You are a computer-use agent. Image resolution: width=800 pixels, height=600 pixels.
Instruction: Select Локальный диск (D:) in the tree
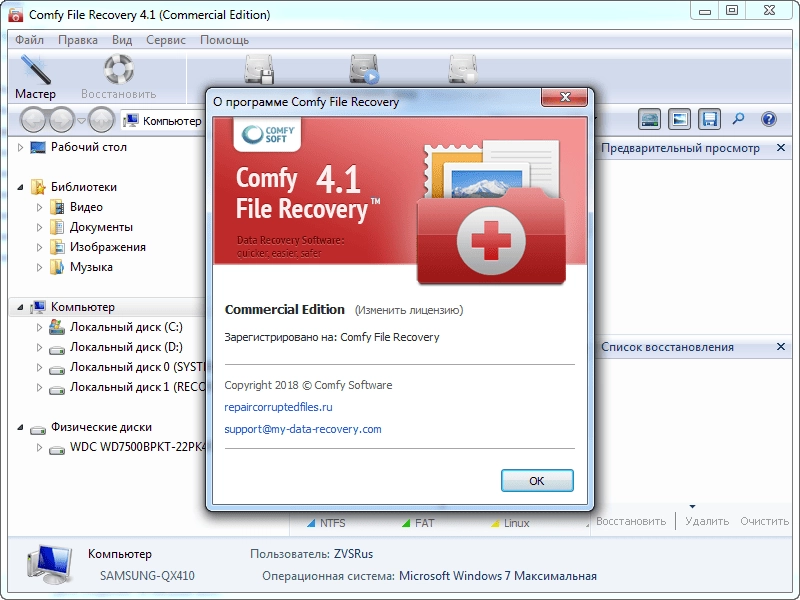point(126,347)
